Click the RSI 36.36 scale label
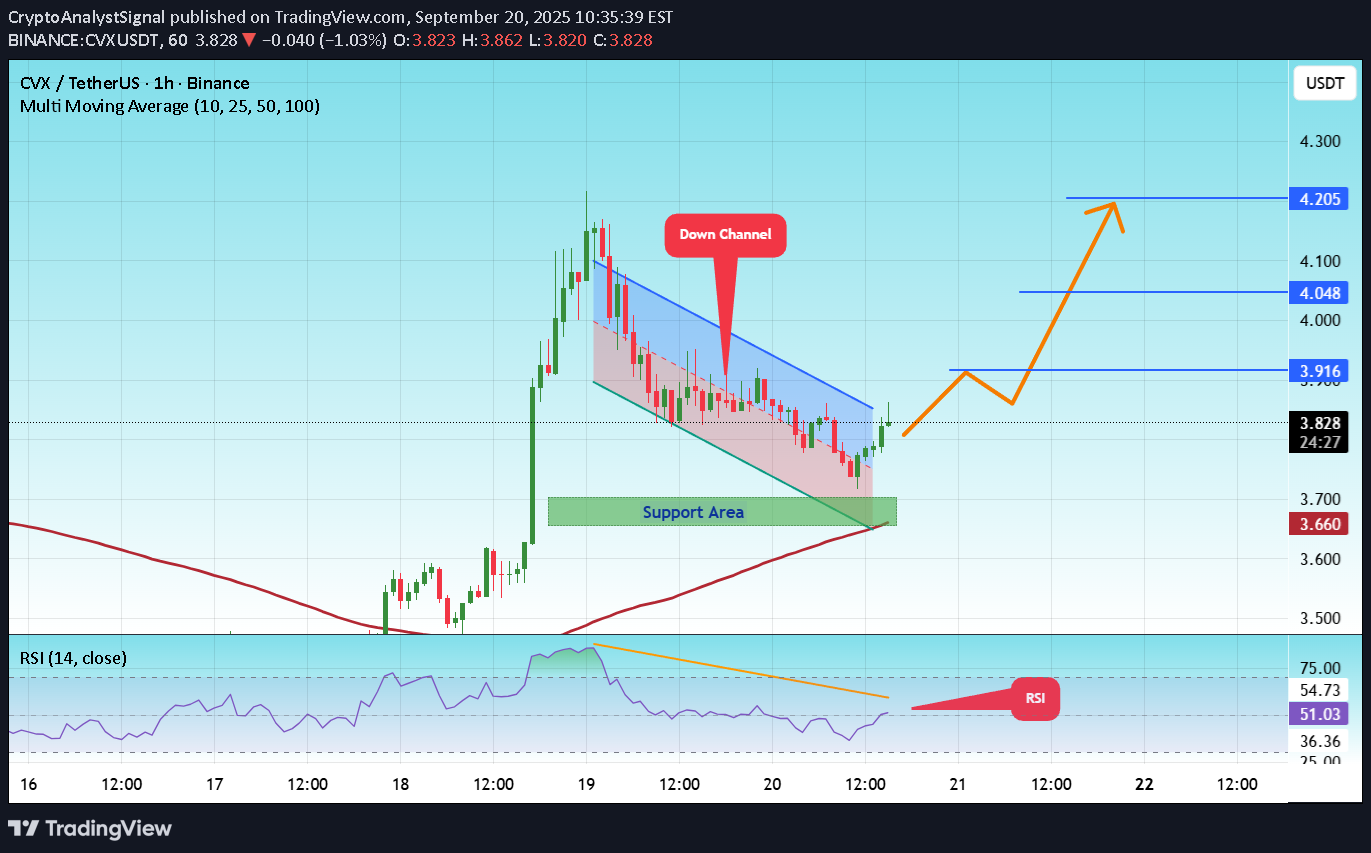1371x853 pixels. click(1319, 741)
